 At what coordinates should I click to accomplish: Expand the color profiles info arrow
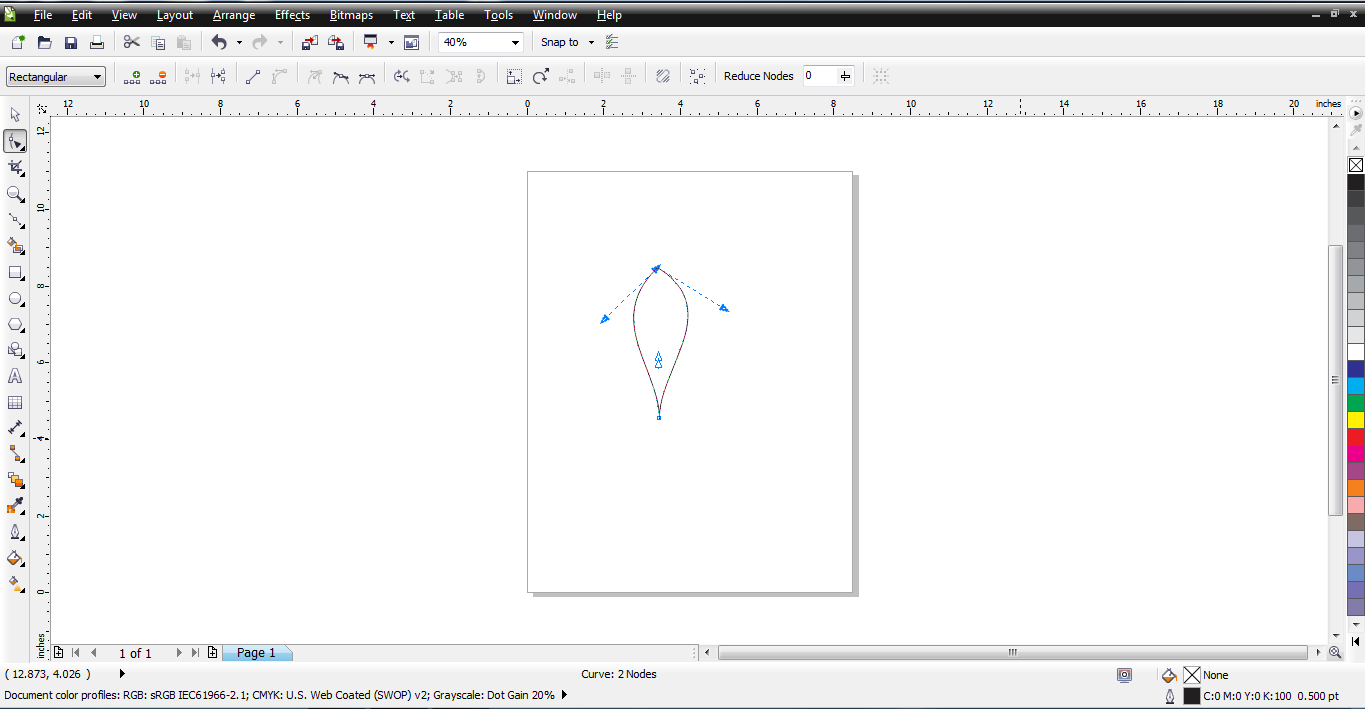(564, 694)
